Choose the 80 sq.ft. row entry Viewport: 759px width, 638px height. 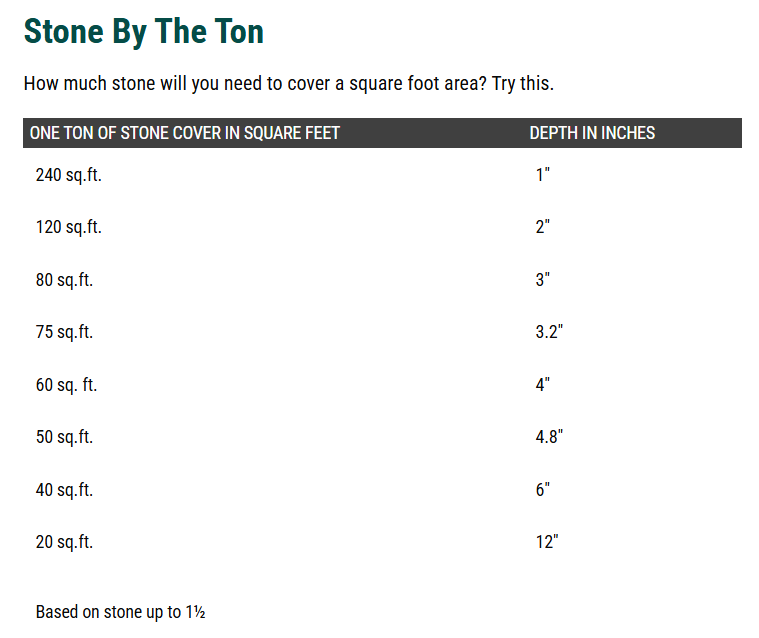pos(64,280)
